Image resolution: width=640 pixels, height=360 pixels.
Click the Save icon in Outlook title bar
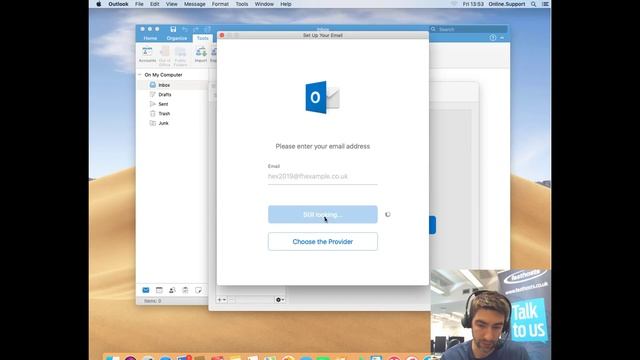(173, 29)
